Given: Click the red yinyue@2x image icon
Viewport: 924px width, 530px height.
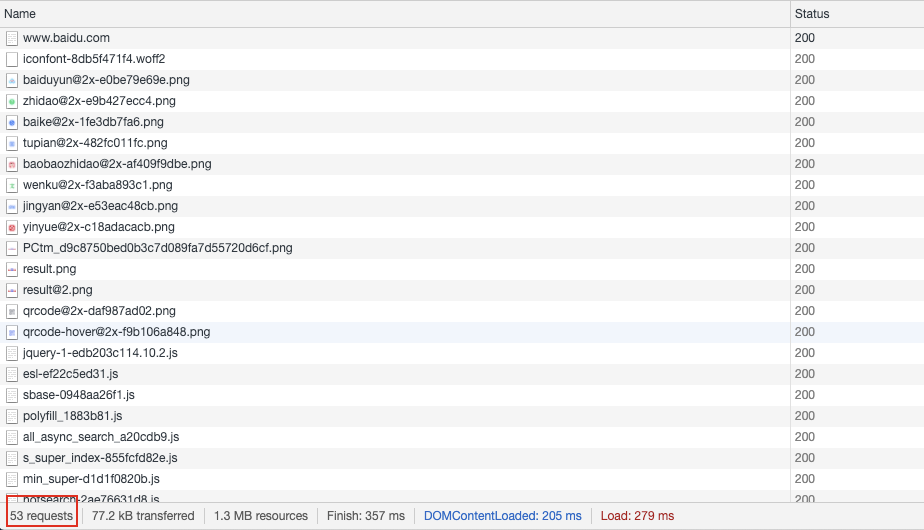Looking at the screenshot, I should (12, 227).
